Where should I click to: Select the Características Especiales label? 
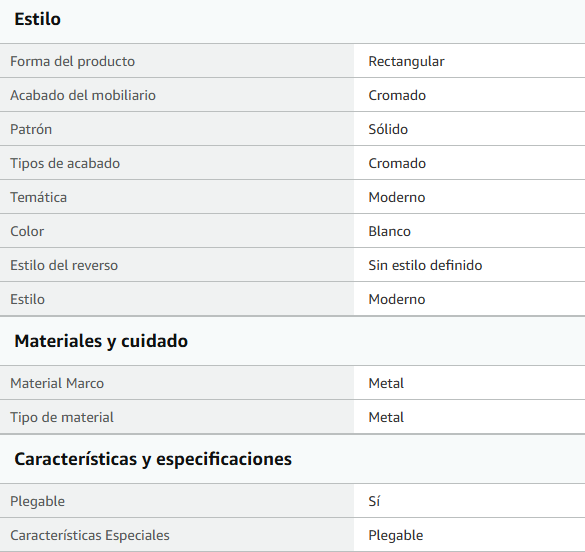click(90, 535)
